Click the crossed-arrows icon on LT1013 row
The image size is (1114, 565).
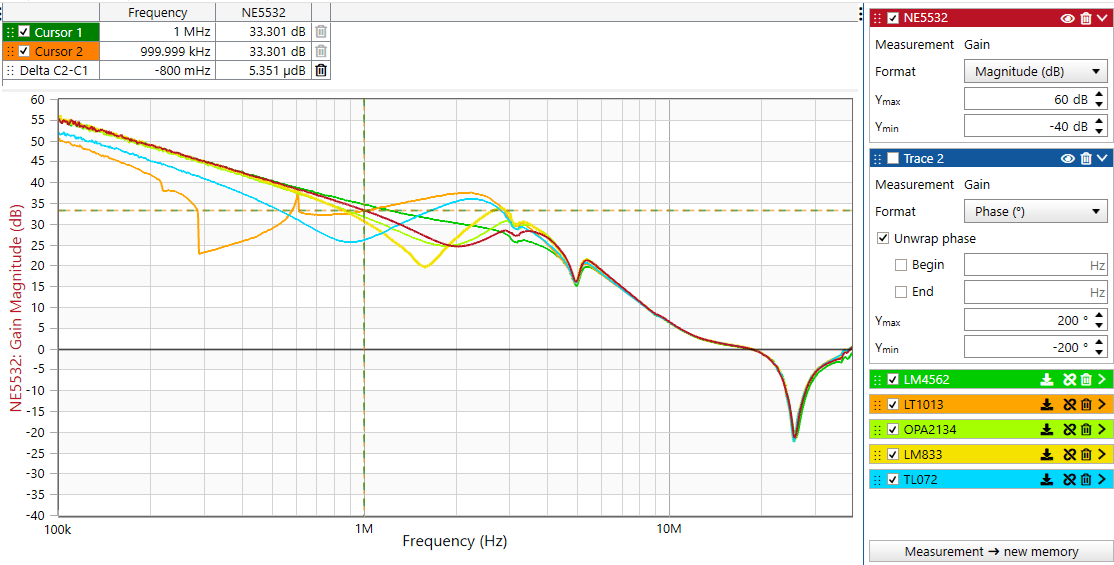pyautogui.click(x=1068, y=405)
